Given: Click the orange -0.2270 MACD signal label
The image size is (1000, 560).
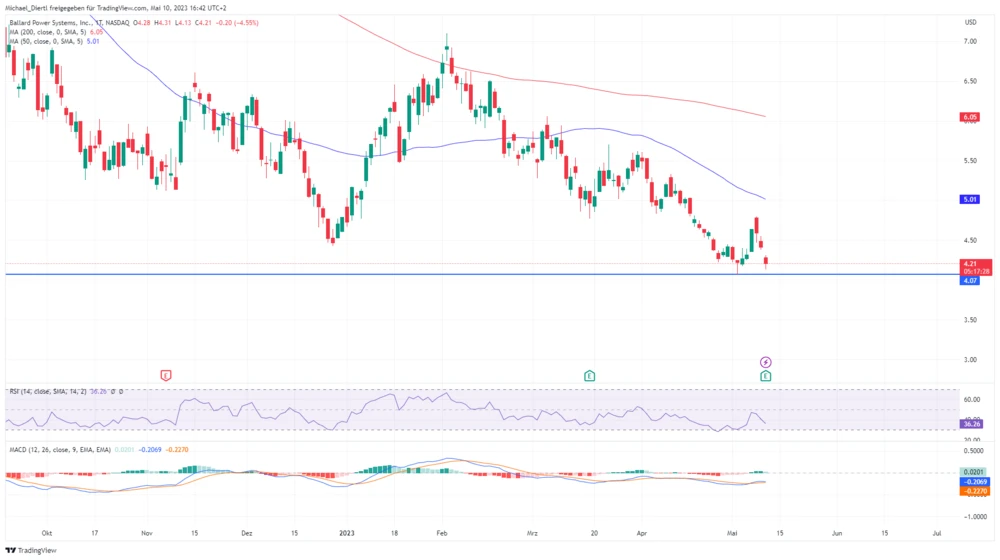Looking at the screenshot, I should (972, 491).
